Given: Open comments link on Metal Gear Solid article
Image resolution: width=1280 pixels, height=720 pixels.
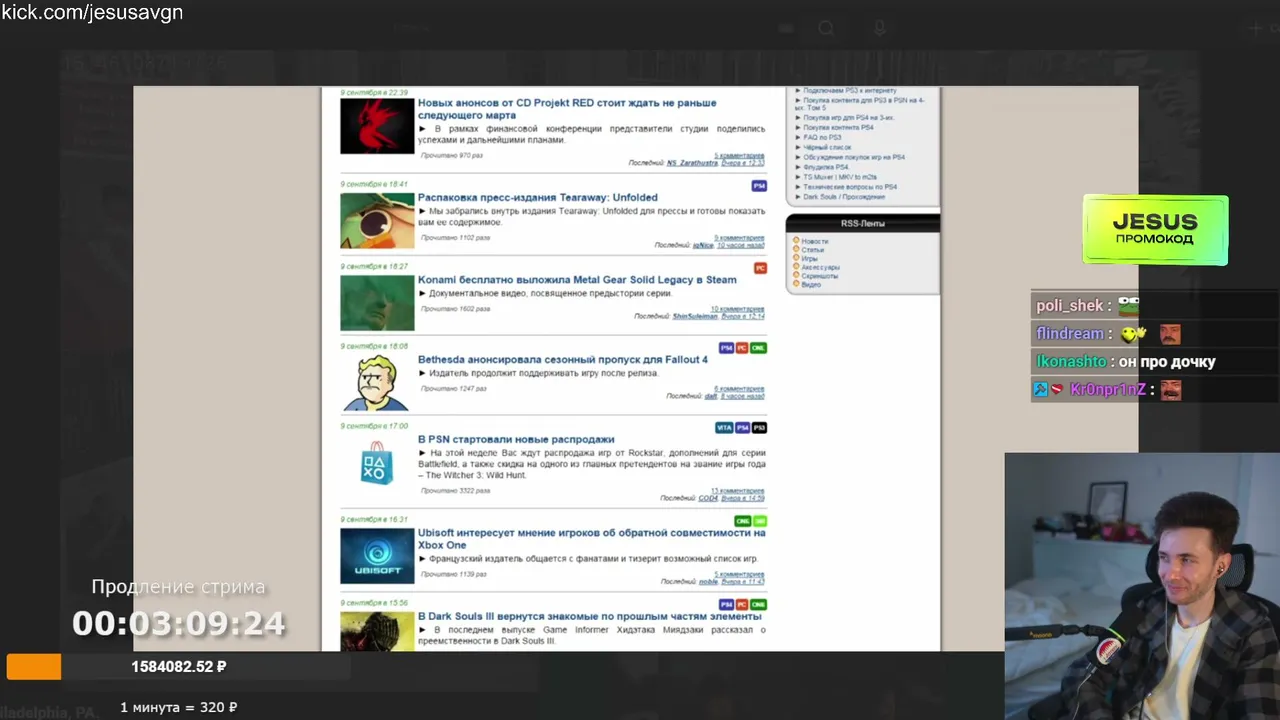Looking at the screenshot, I should pyautogui.click(x=738, y=309).
